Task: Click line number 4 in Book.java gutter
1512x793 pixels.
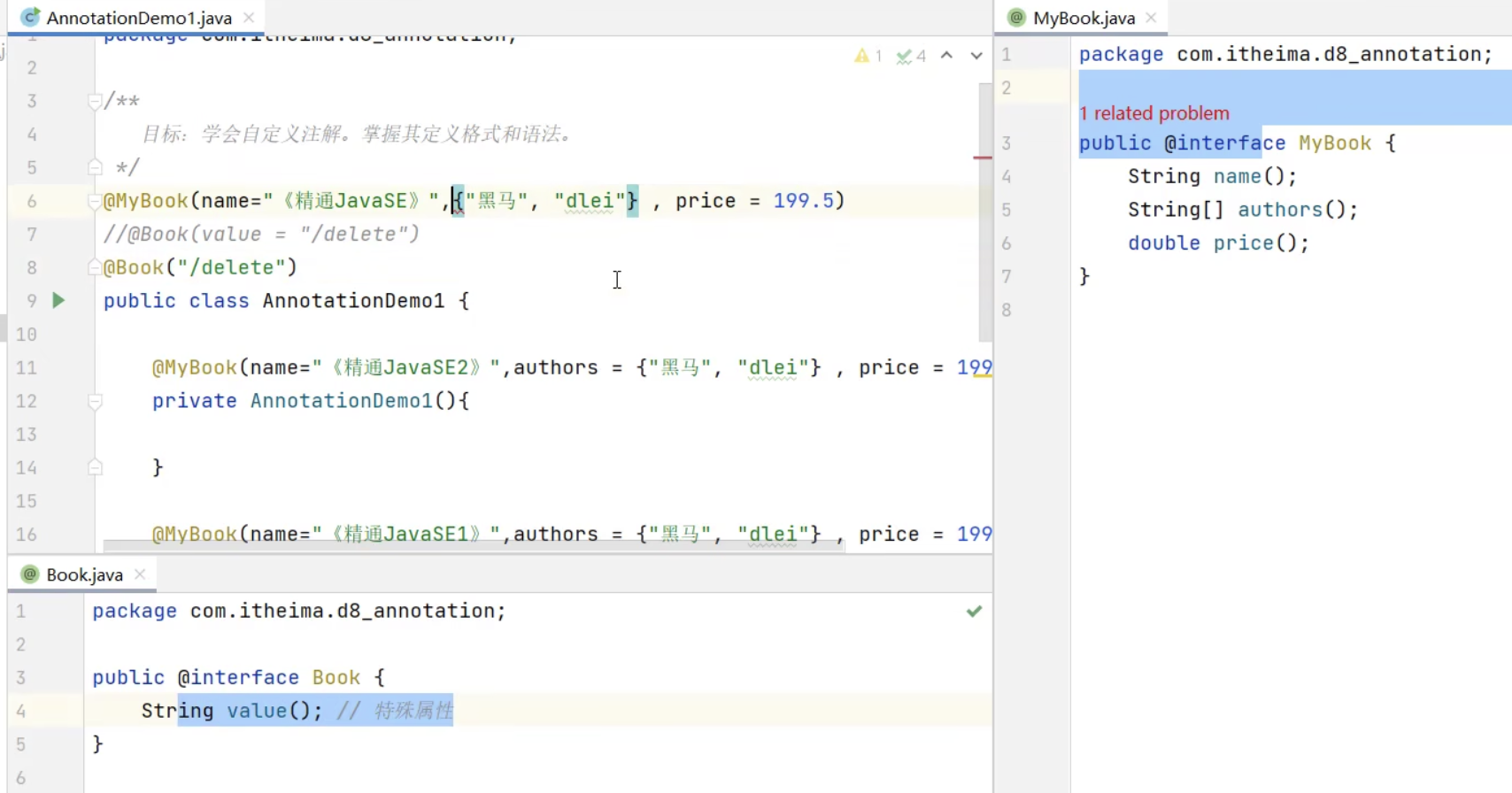Action: click(20, 712)
